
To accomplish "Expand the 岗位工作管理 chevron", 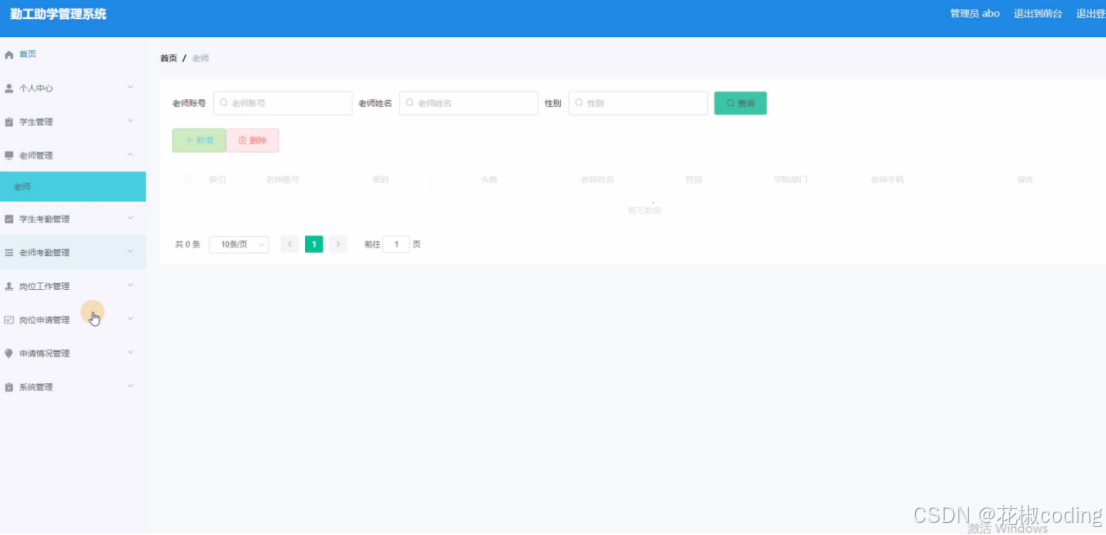I will click(x=130, y=286).
